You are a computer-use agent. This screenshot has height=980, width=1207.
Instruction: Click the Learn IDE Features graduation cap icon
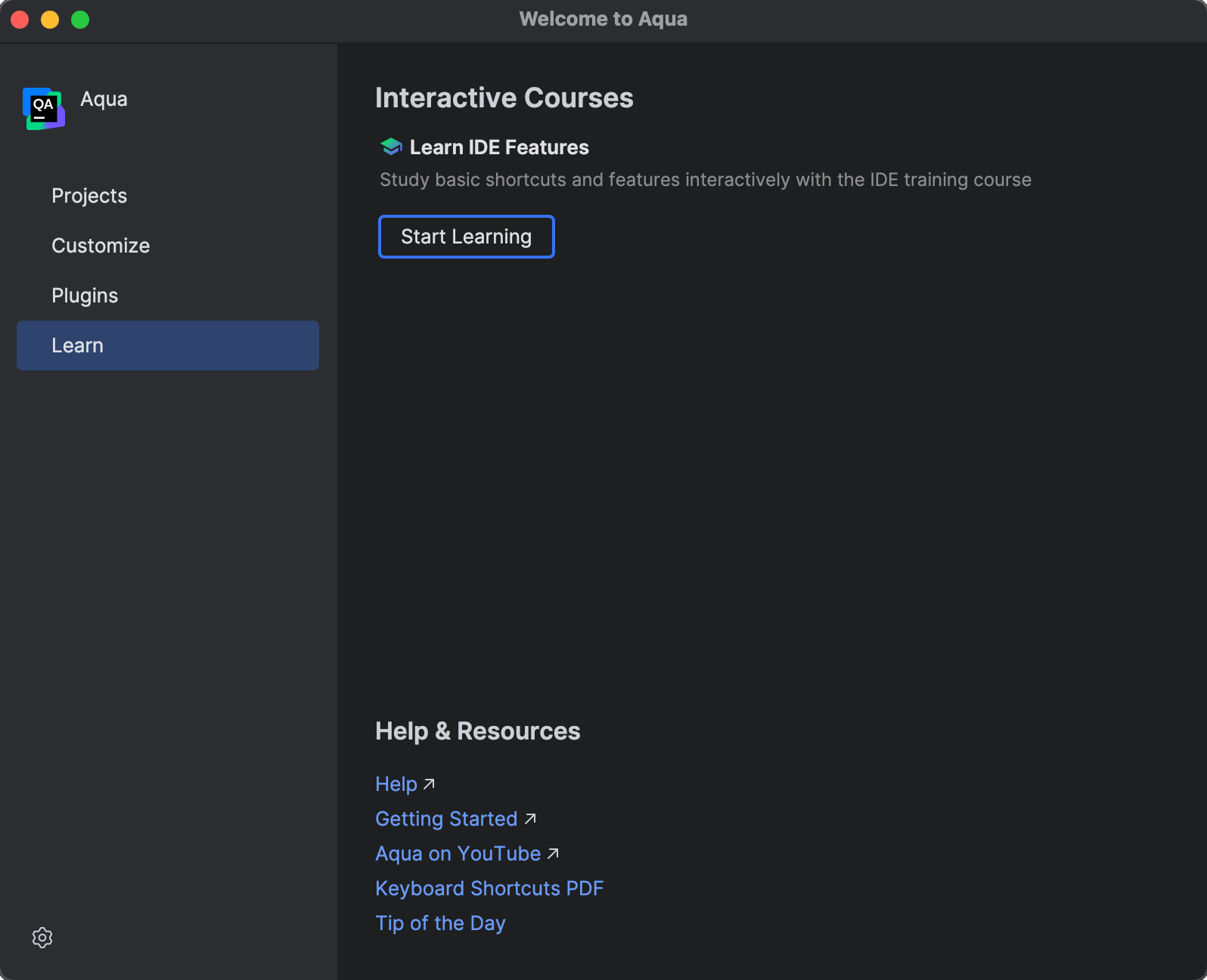point(391,147)
